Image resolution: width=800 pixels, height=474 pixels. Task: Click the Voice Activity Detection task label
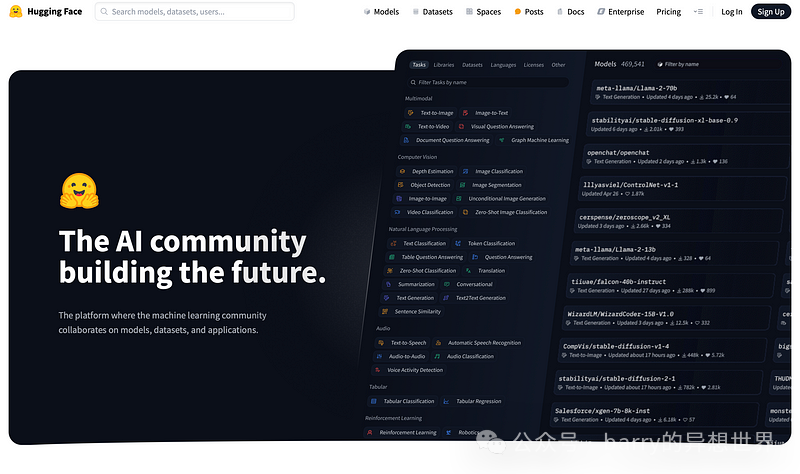[x=415, y=370]
